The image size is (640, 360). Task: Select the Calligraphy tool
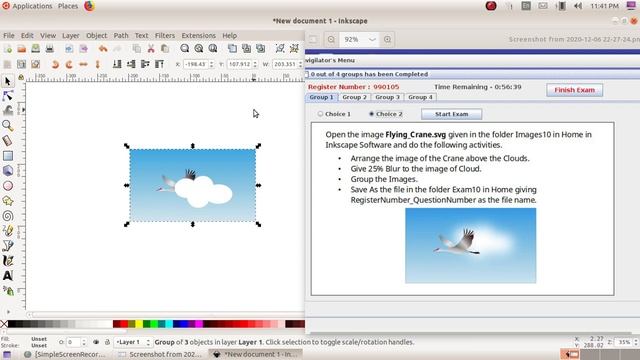7,261
